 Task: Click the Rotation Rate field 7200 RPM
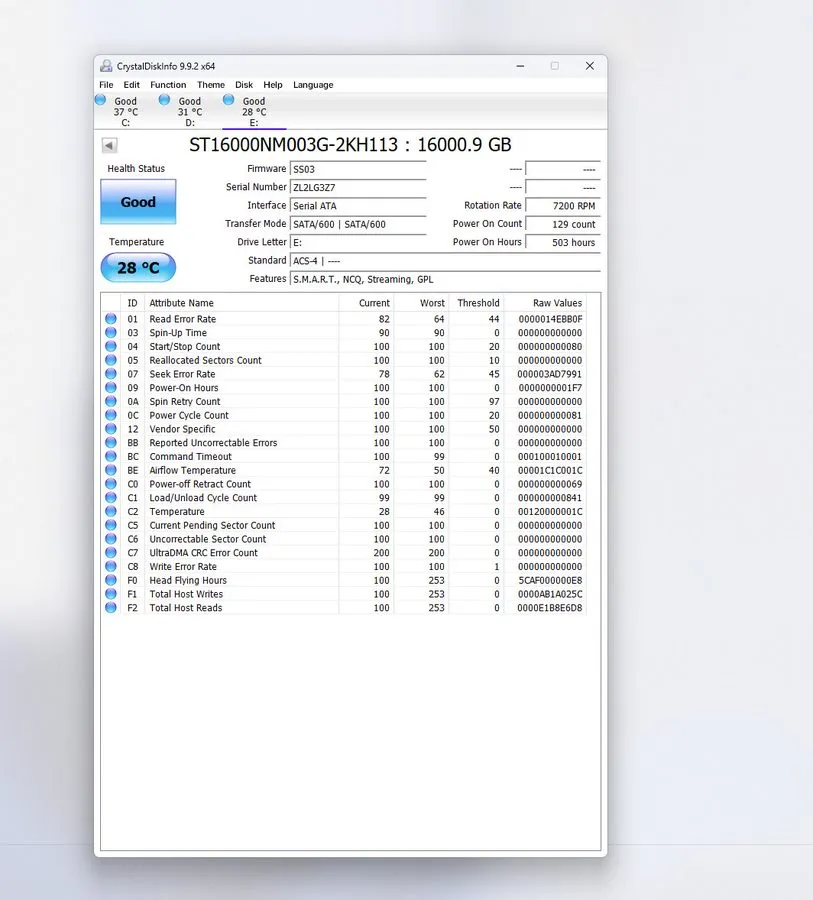(x=563, y=206)
